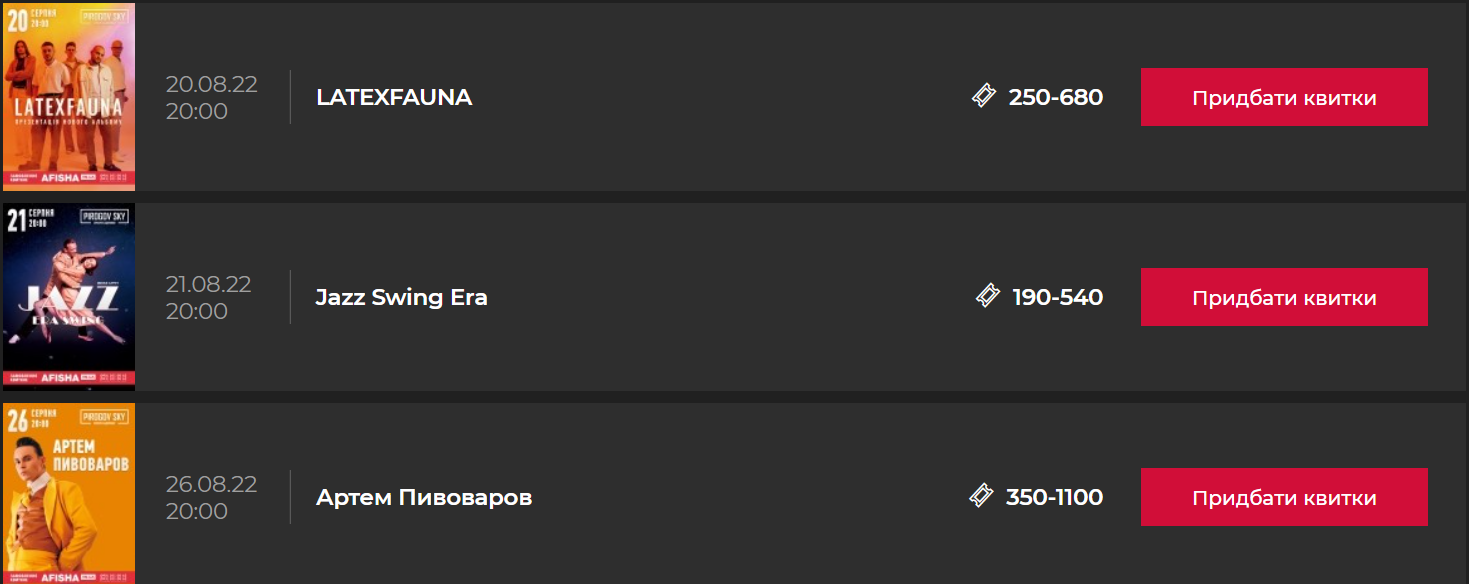Click Pirogov Sky badge on LATEXFAUNA poster
Screen dimensions: 1469x584
pos(104,19)
